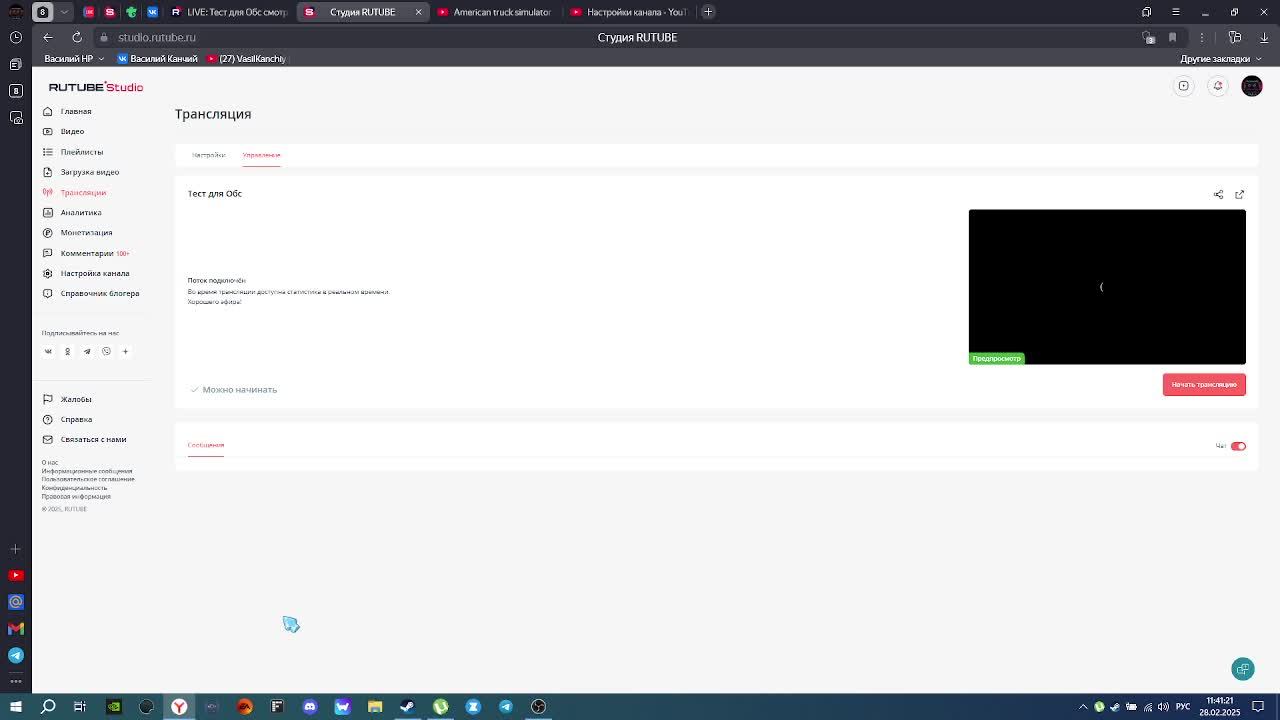Click the add video icon in the header
This screenshot has width=1280, height=720.
pyautogui.click(x=1184, y=86)
